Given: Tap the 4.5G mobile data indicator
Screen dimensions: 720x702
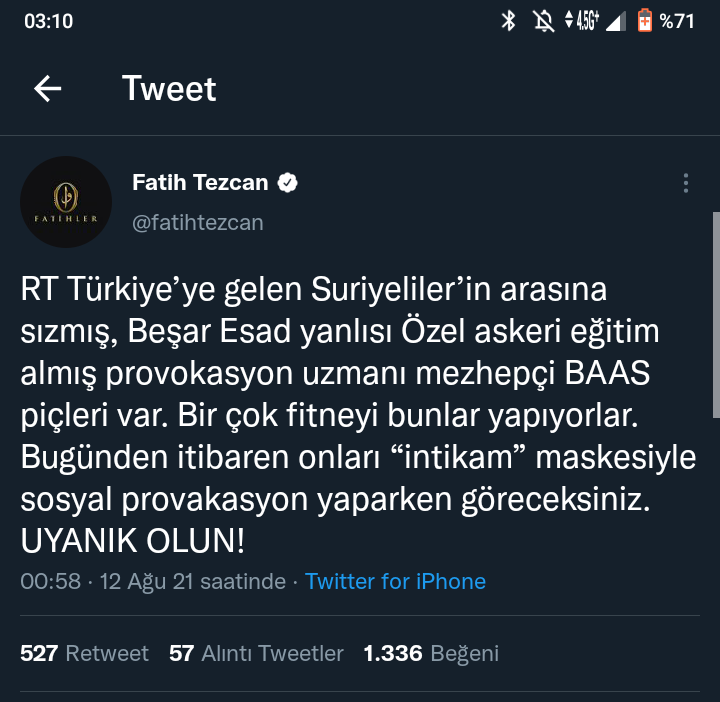Looking at the screenshot, I should (x=581, y=21).
